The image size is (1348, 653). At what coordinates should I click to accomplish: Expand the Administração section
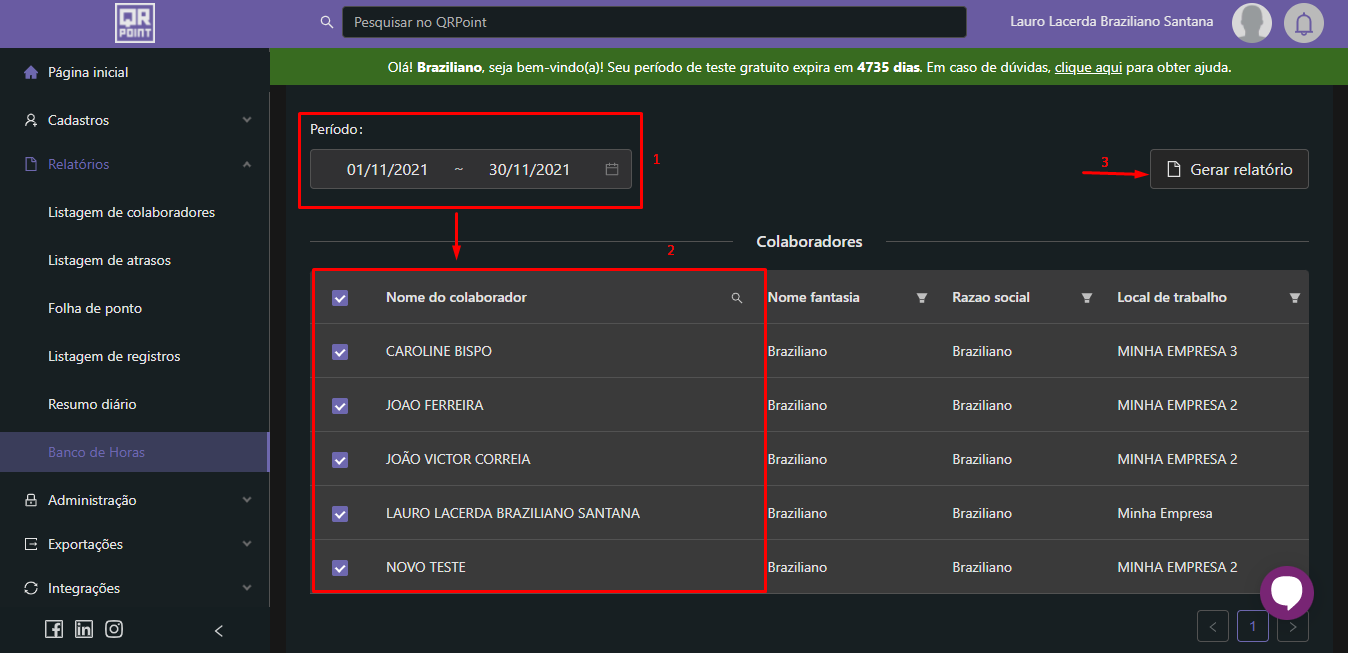tap(135, 500)
